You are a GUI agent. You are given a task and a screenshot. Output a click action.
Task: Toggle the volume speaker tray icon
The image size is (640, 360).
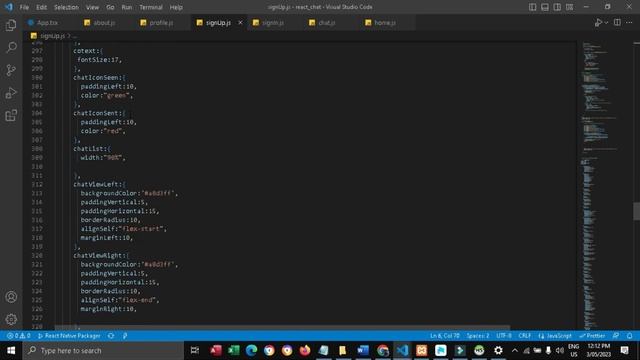(x=560, y=351)
